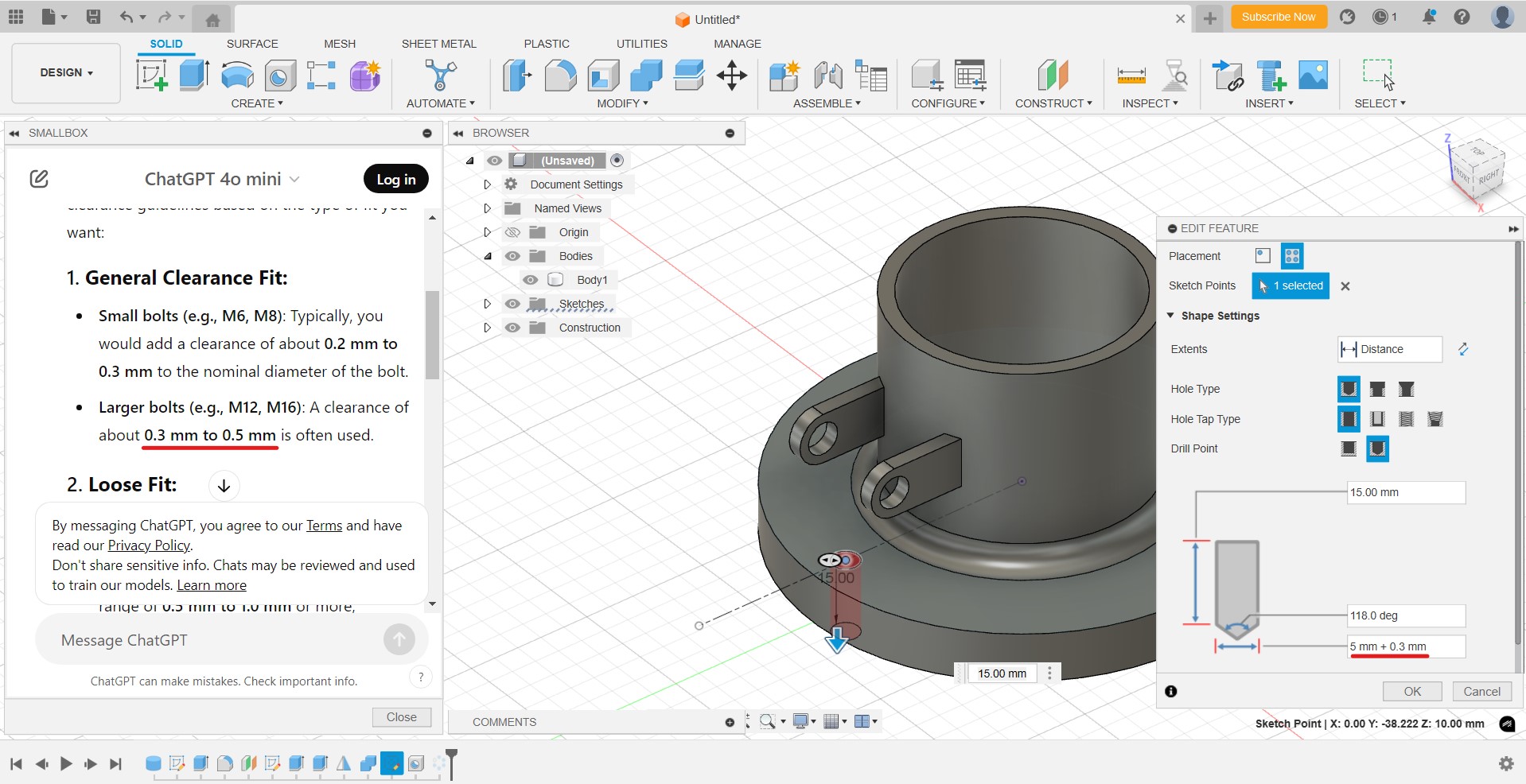Open the Extents Distance dropdown
Image resolution: width=1526 pixels, height=784 pixels.
pyautogui.click(x=1389, y=349)
